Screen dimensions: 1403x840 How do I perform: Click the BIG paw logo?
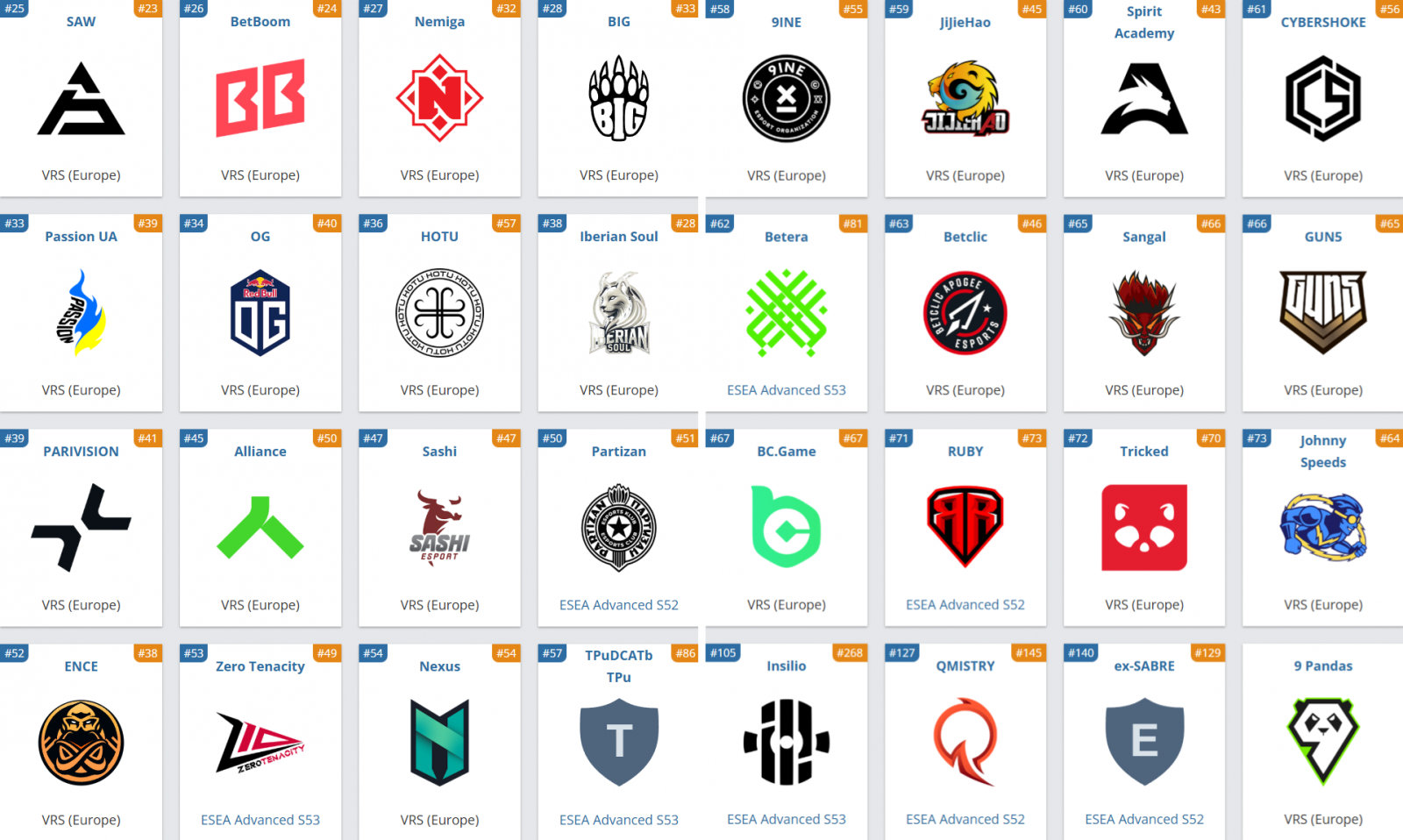[x=619, y=98]
